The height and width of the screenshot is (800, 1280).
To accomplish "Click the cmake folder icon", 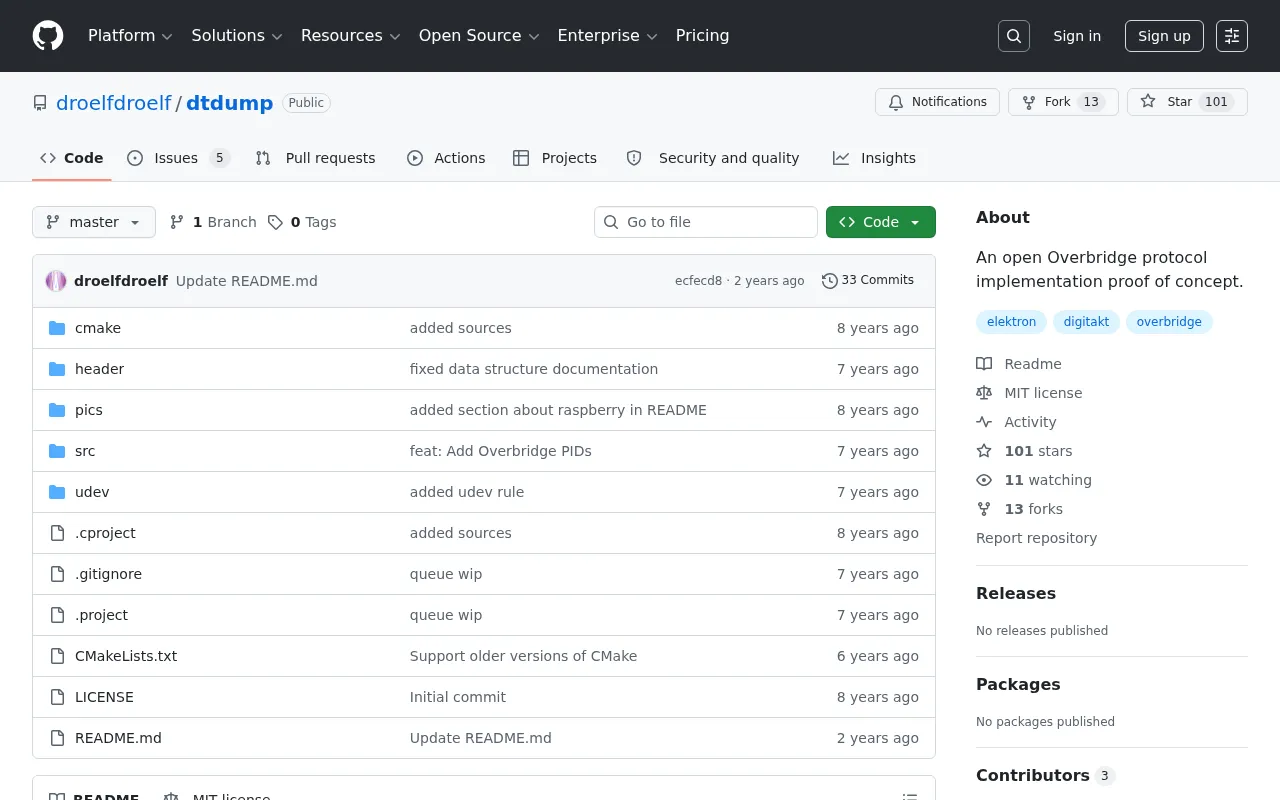I will [x=57, y=328].
